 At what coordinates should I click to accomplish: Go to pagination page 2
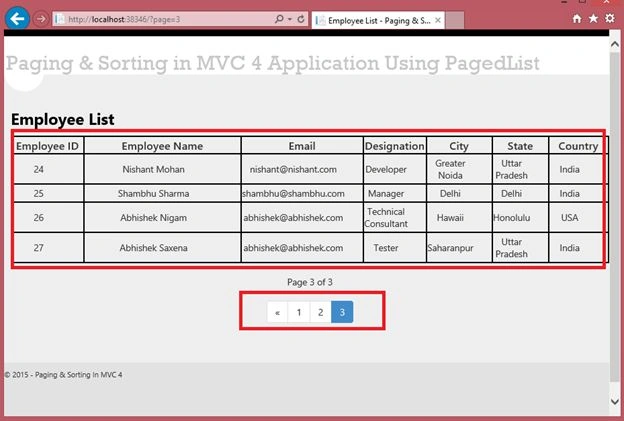320,312
